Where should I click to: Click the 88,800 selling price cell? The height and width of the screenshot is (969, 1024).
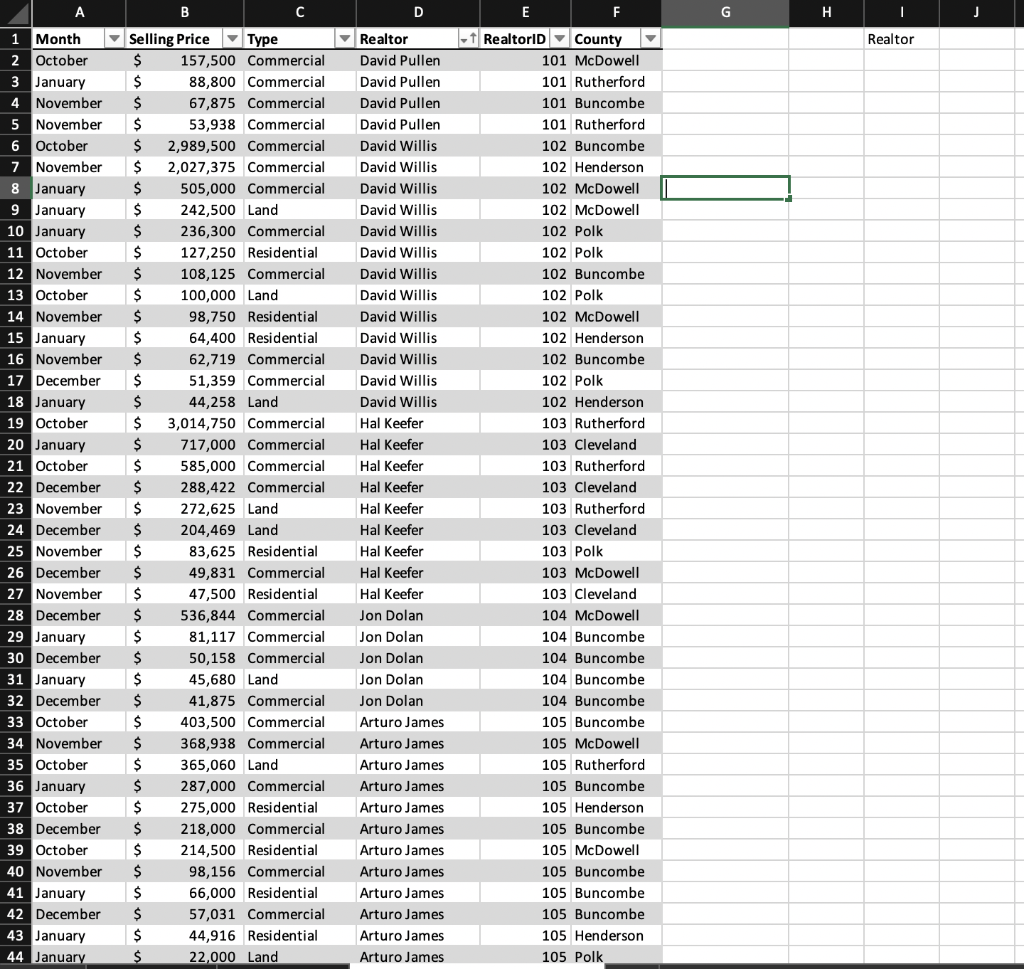coord(185,82)
